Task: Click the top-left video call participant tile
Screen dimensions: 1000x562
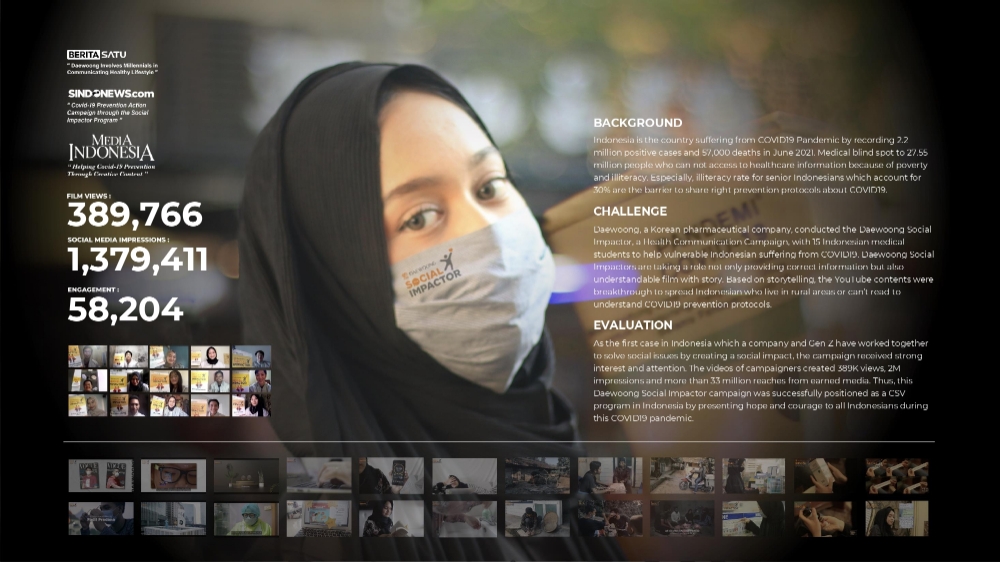Action: click(x=87, y=357)
